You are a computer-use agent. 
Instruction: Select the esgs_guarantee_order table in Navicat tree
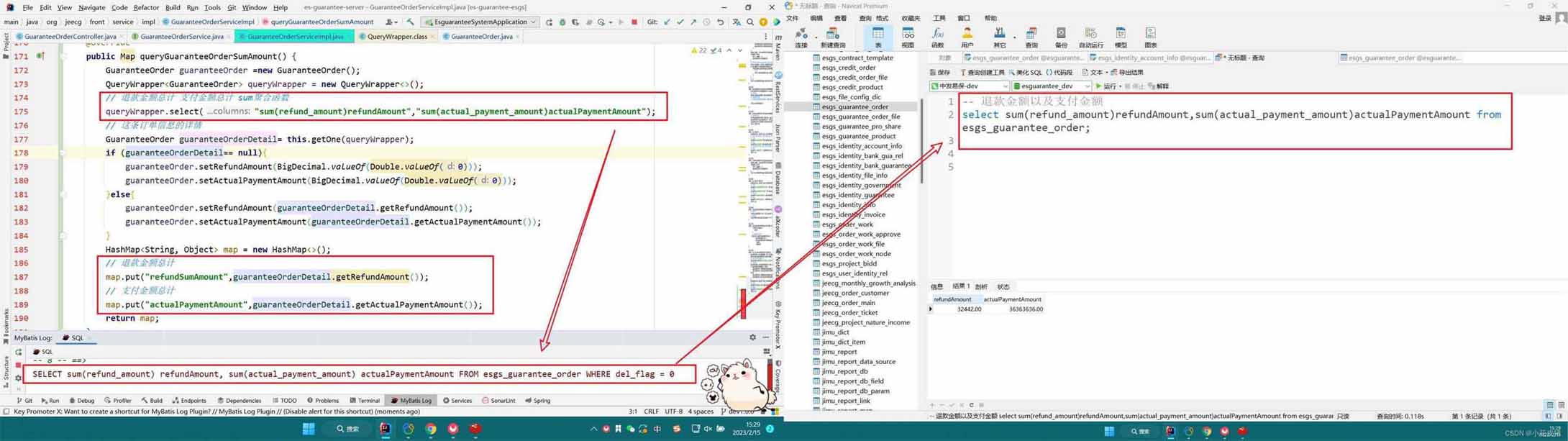tap(854, 106)
